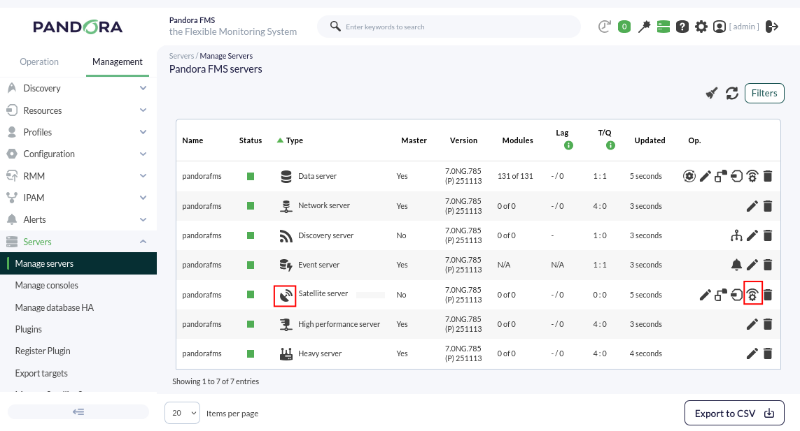
Task: Expand the Profiles menu section
Action: [x=79, y=132]
